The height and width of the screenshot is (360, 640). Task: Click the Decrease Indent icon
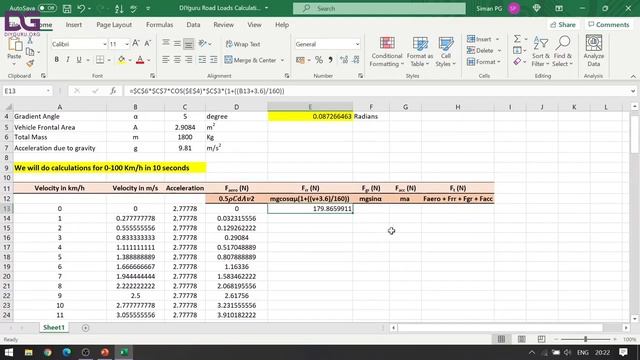click(x=202, y=60)
